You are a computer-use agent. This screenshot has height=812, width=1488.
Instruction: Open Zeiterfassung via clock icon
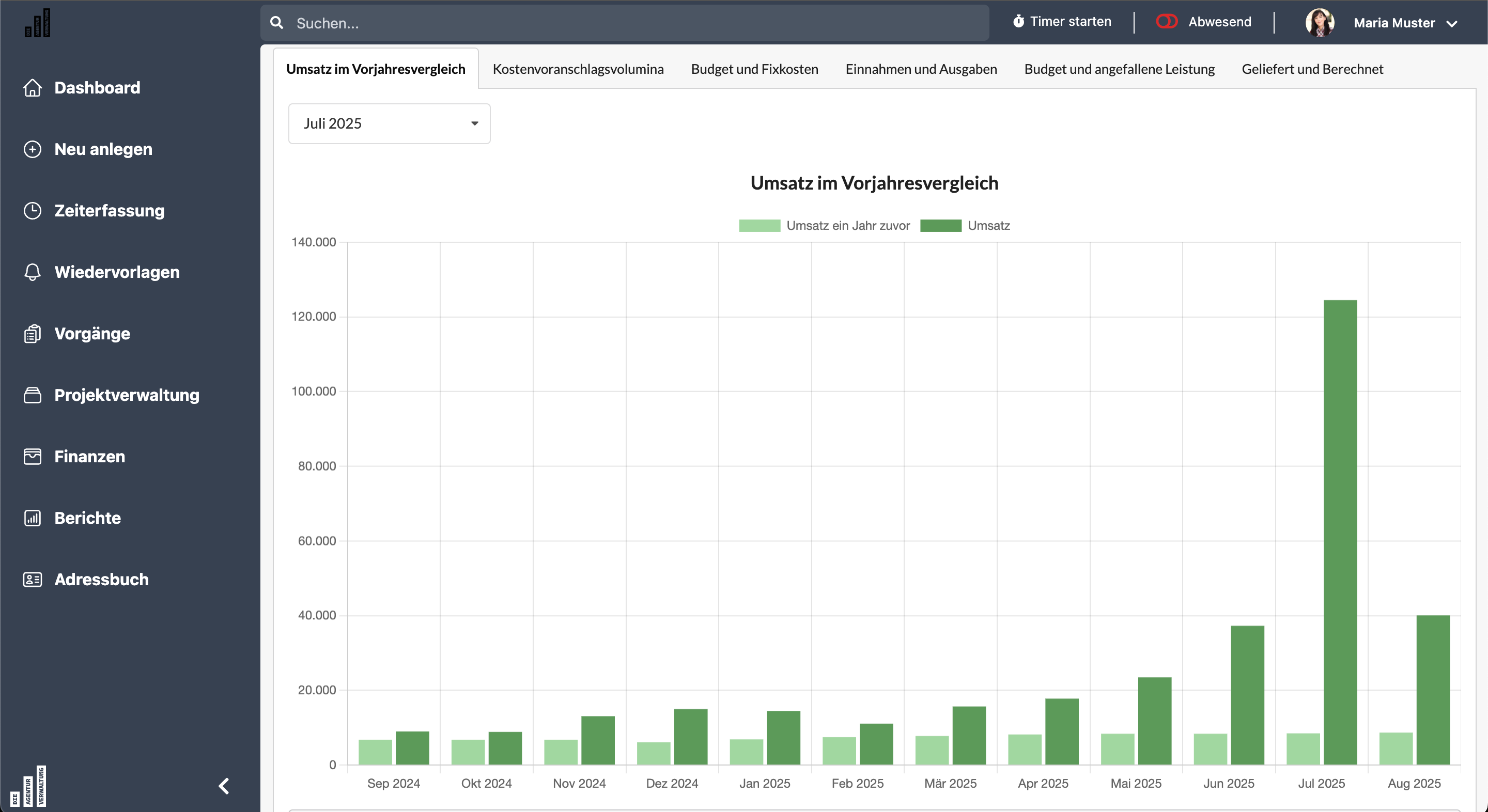click(x=33, y=211)
